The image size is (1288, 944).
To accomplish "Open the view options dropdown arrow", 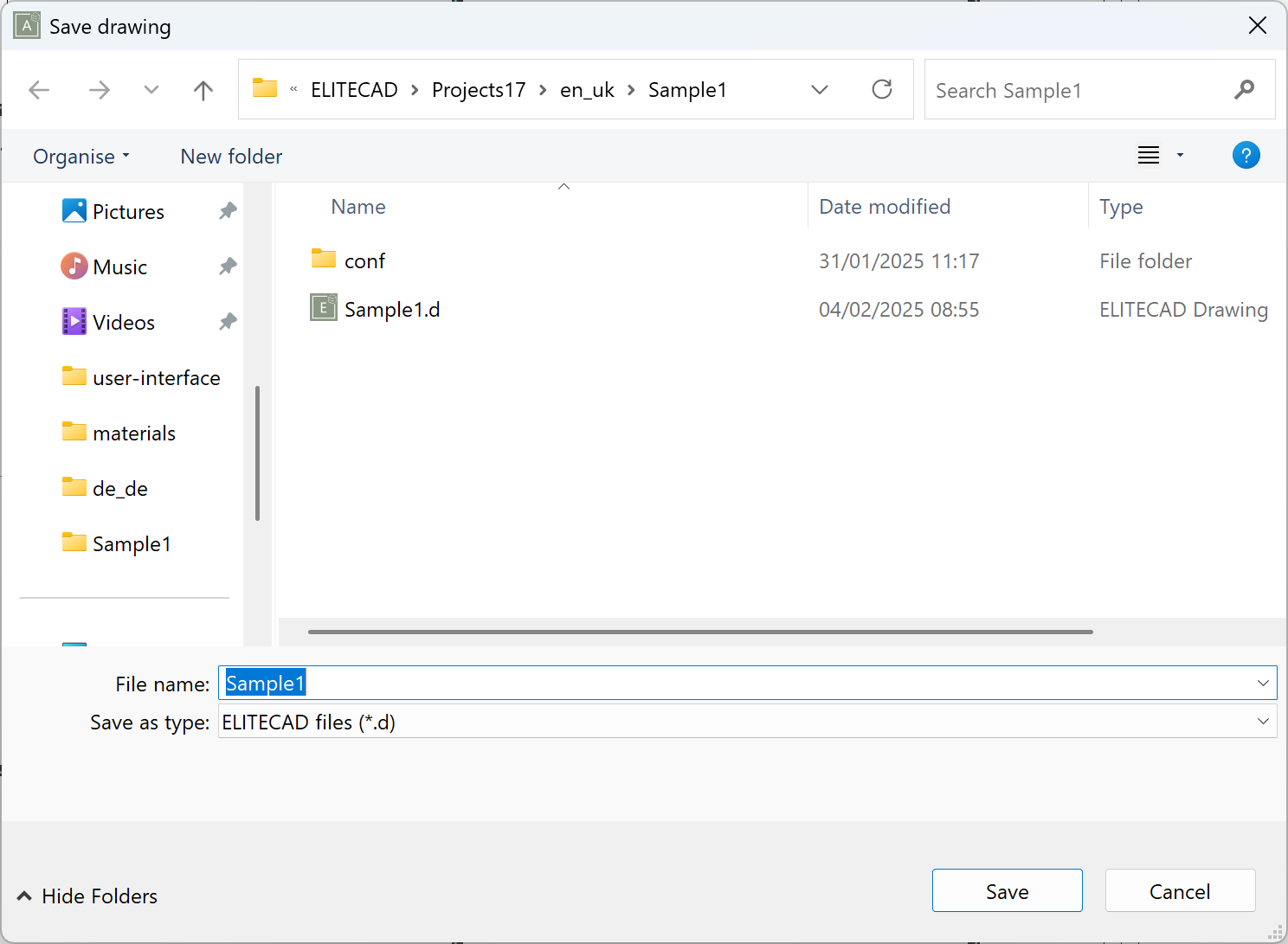I will pyautogui.click(x=1180, y=156).
